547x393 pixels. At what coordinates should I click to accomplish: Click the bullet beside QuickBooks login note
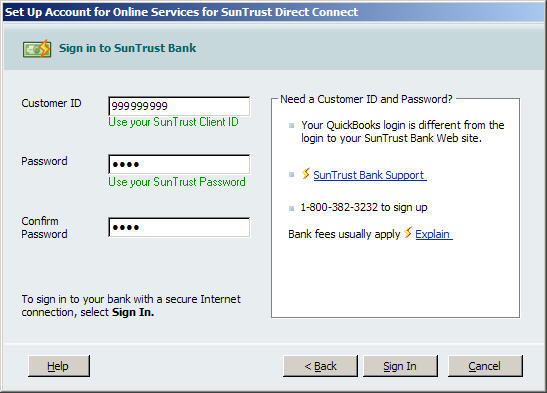(x=292, y=126)
